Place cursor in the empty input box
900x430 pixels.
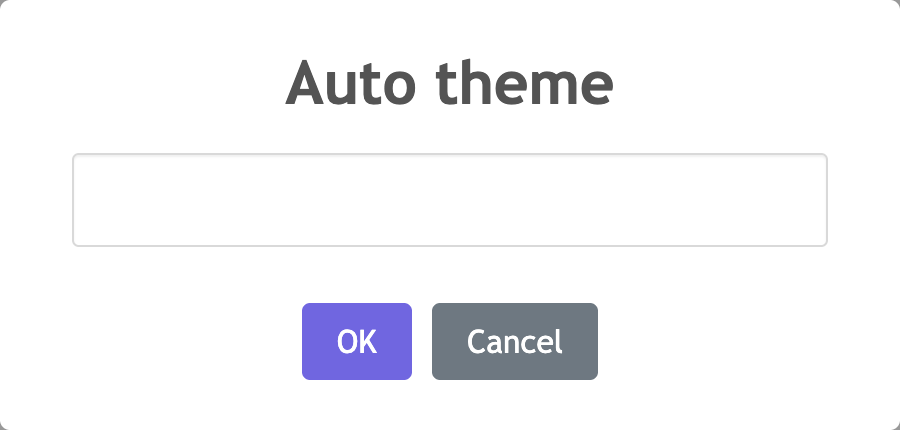pos(450,200)
